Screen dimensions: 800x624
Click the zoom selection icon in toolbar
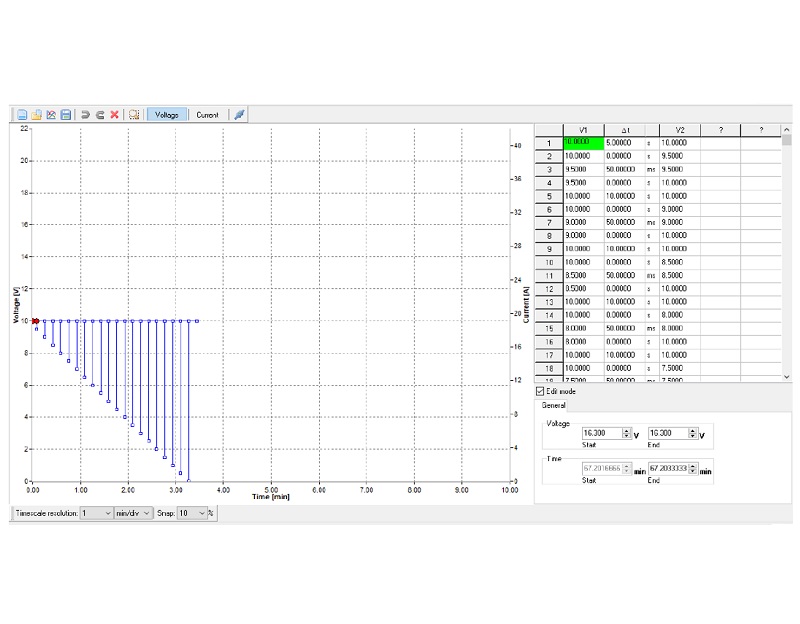135,115
